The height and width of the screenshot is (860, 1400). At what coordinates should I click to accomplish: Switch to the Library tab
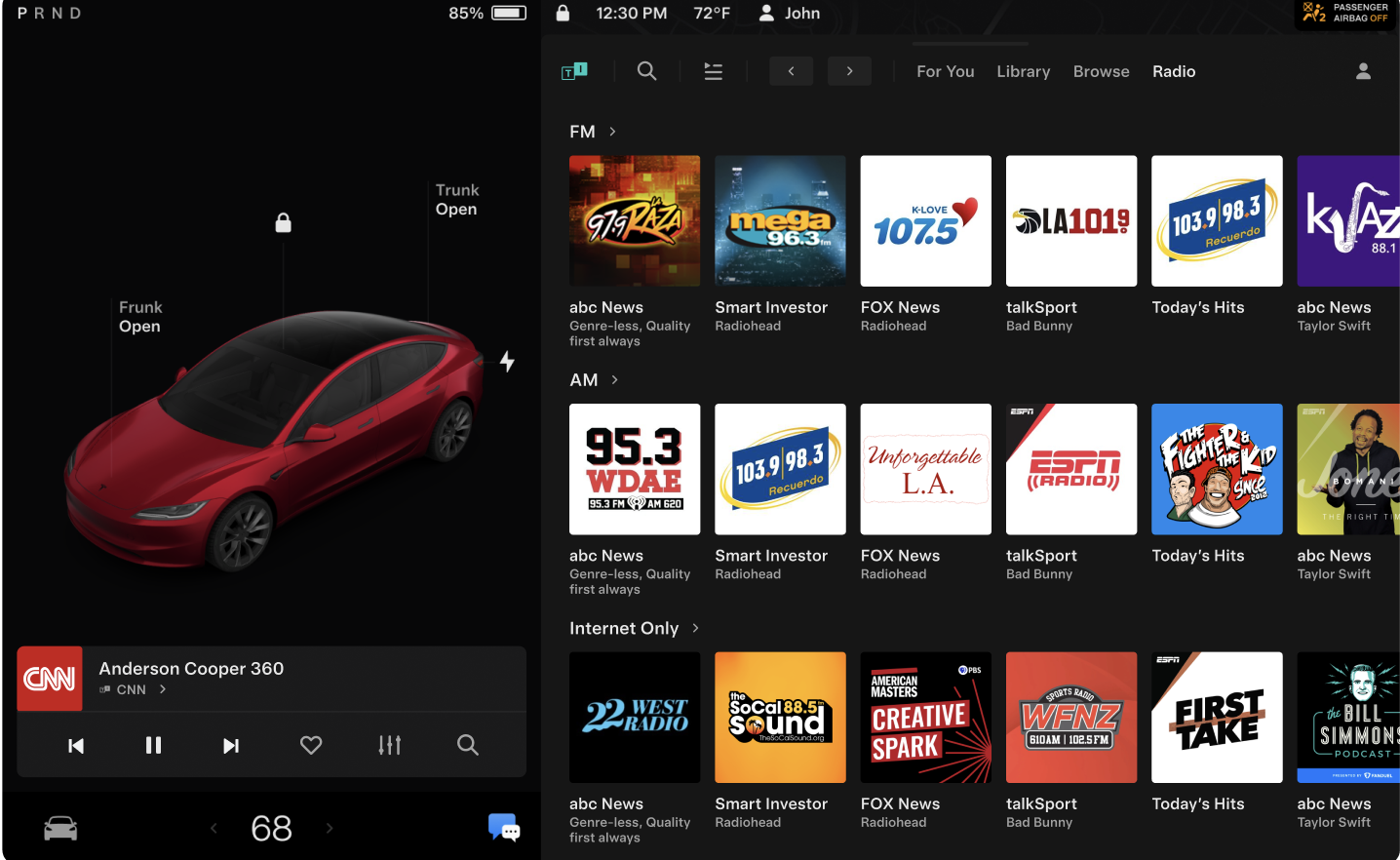click(1023, 71)
